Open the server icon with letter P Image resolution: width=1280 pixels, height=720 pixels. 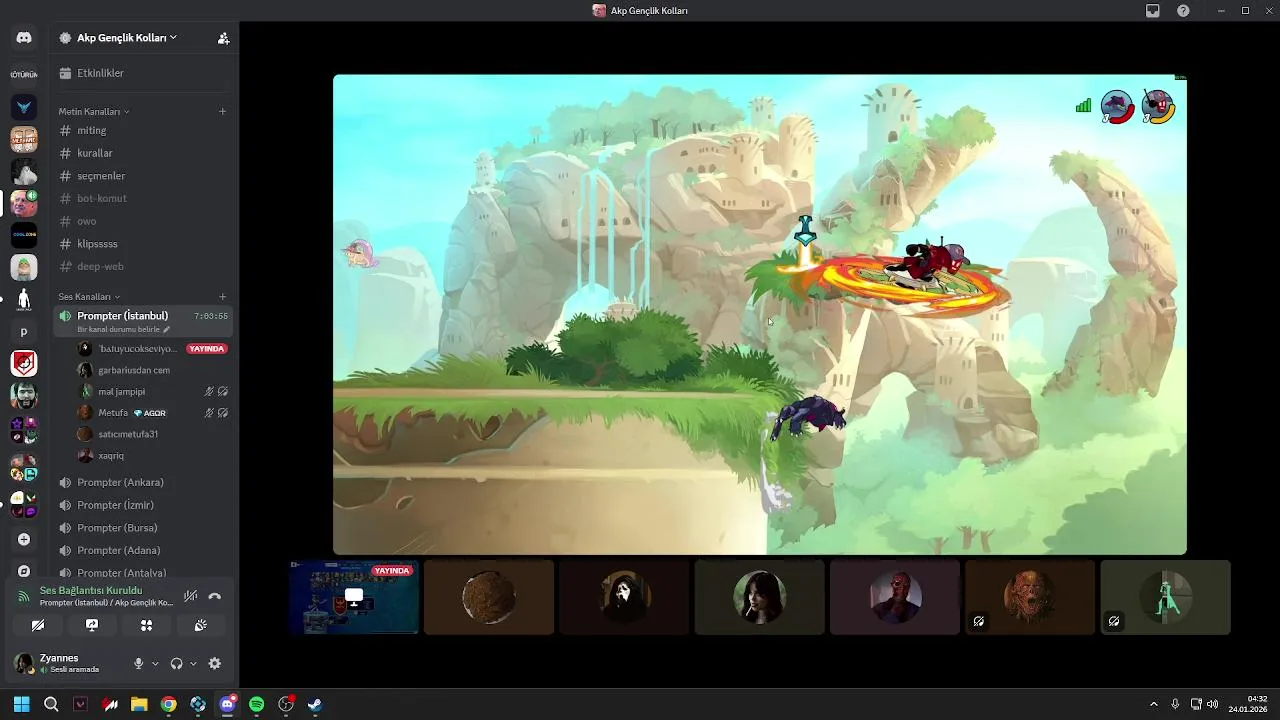(x=24, y=332)
